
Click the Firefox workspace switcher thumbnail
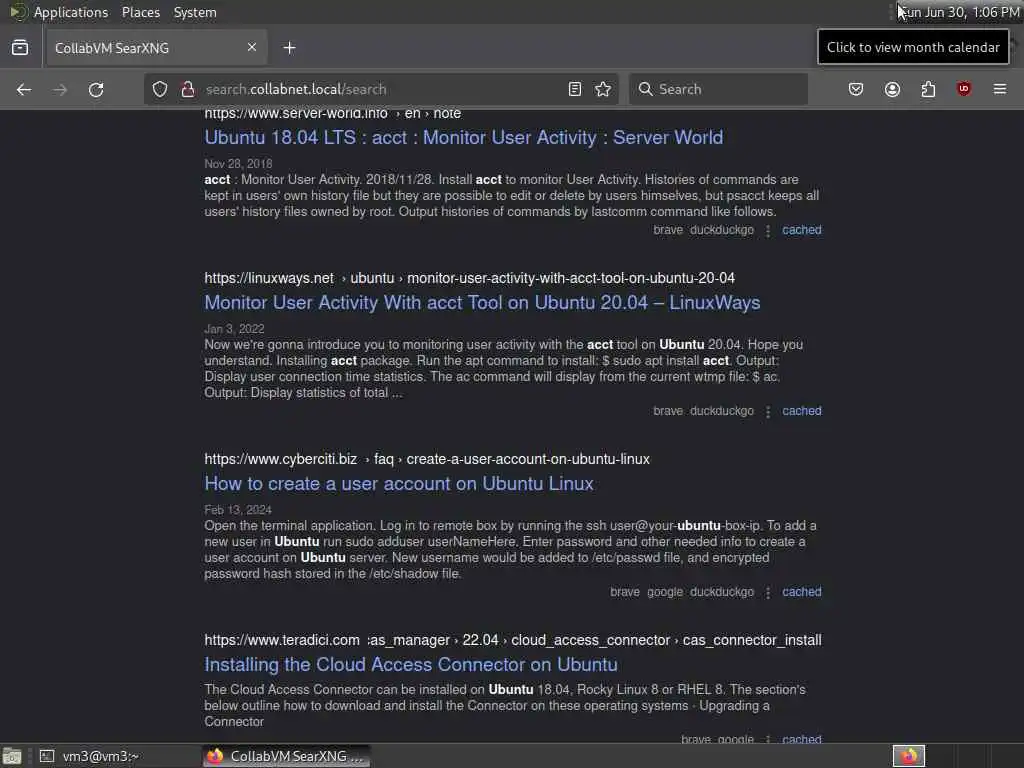909,756
